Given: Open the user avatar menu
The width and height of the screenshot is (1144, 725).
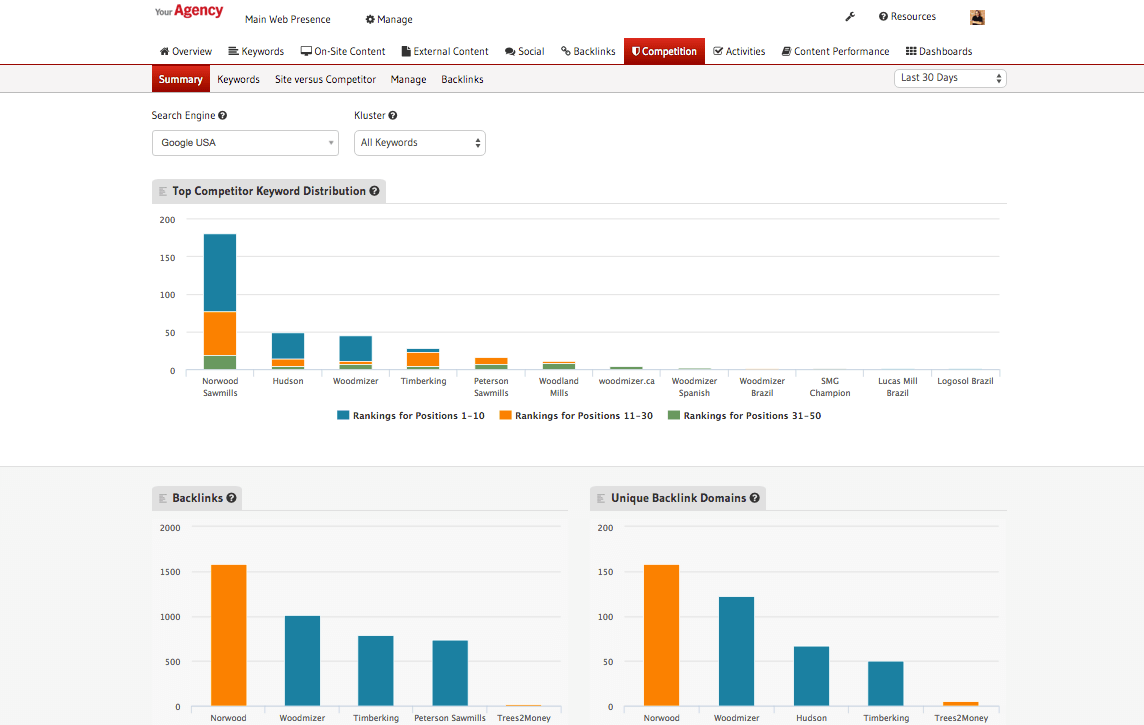Looking at the screenshot, I should [x=977, y=17].
